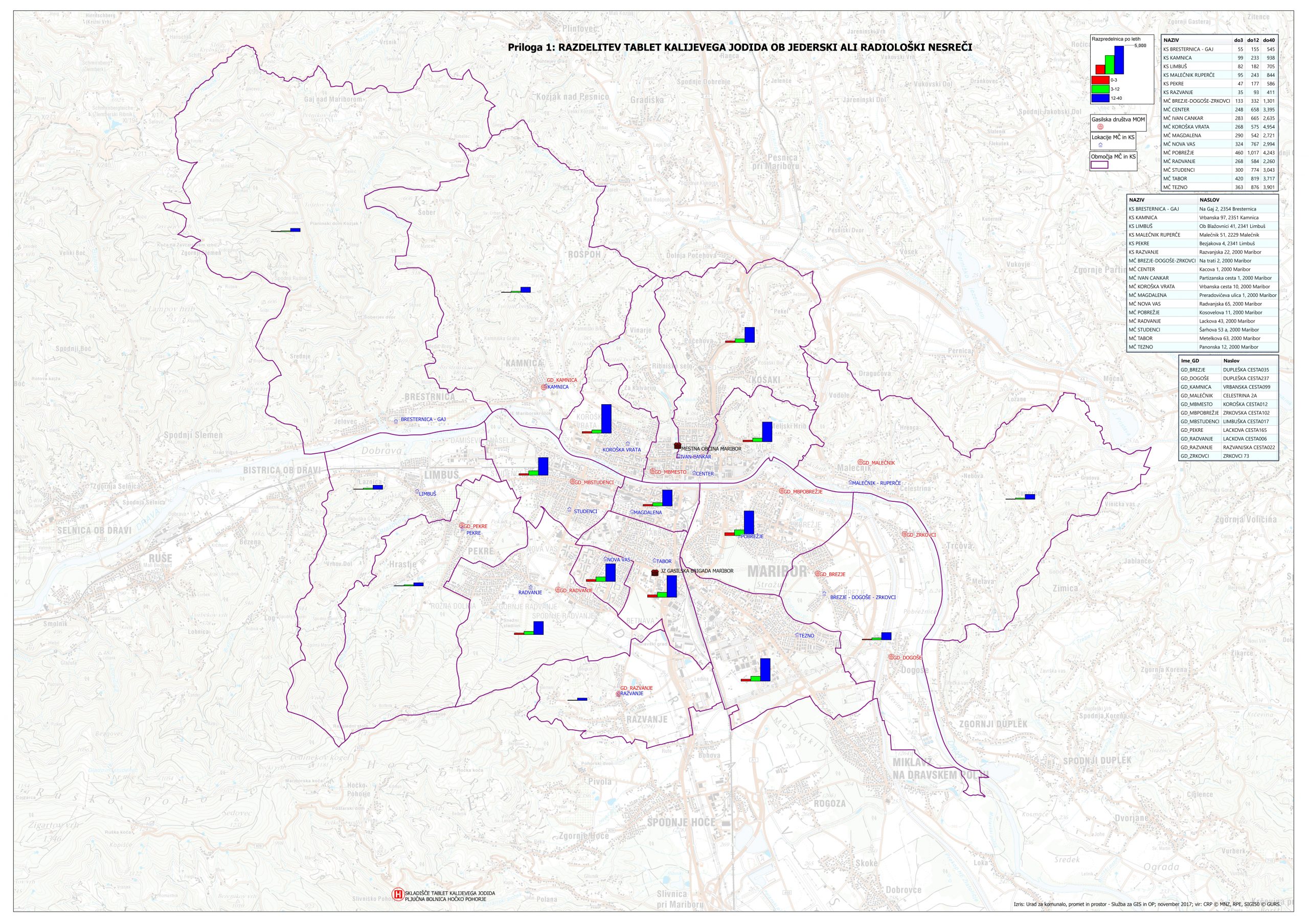
Task: Click the JZ Gasilska brigada Maribor icon
Action: [655, 572]
